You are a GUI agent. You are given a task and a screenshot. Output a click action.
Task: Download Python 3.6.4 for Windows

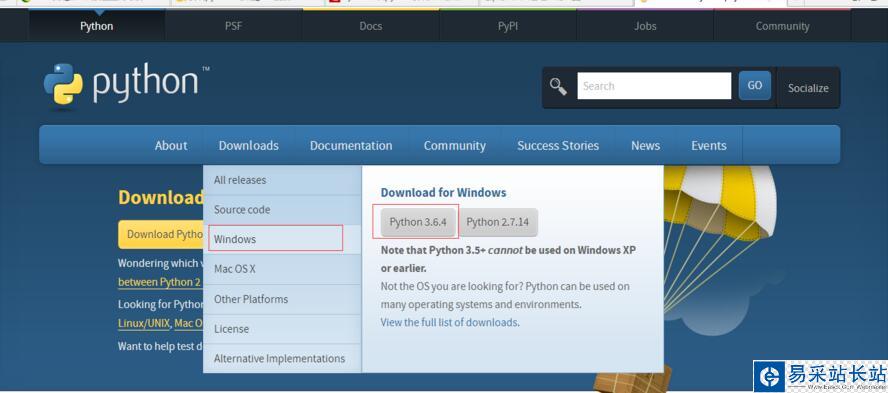point(419,222)
